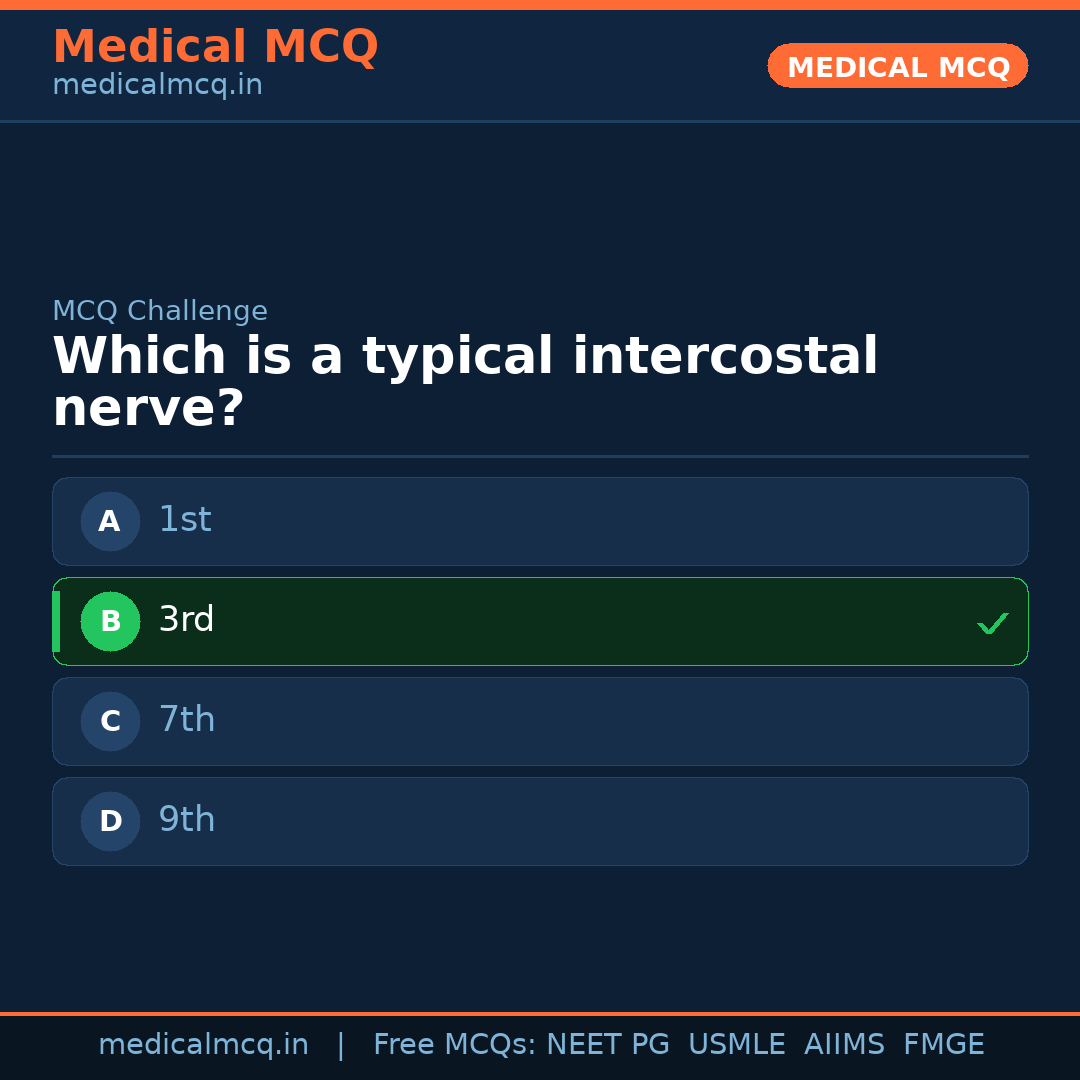This screenshot has width=1080, height=1080.
Task: Click the orange MEDICAL MCQ badge
Action: (x=897, y=66)
